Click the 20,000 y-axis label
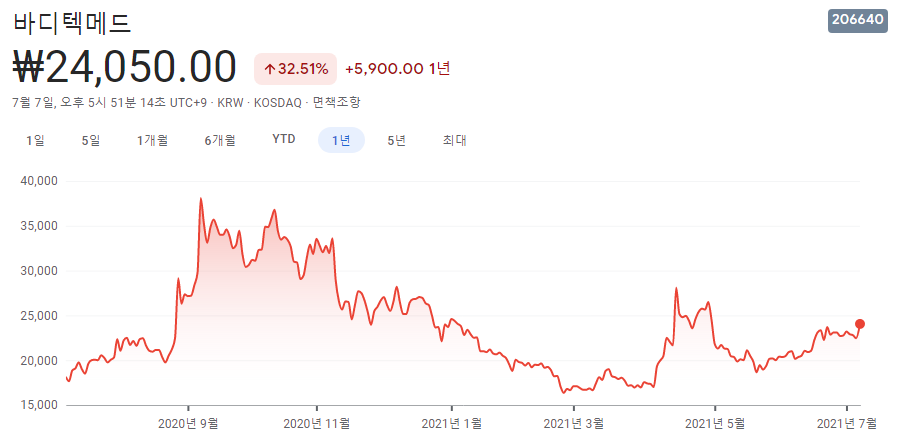Screen dimensions: 897x444 click(39, 360)
